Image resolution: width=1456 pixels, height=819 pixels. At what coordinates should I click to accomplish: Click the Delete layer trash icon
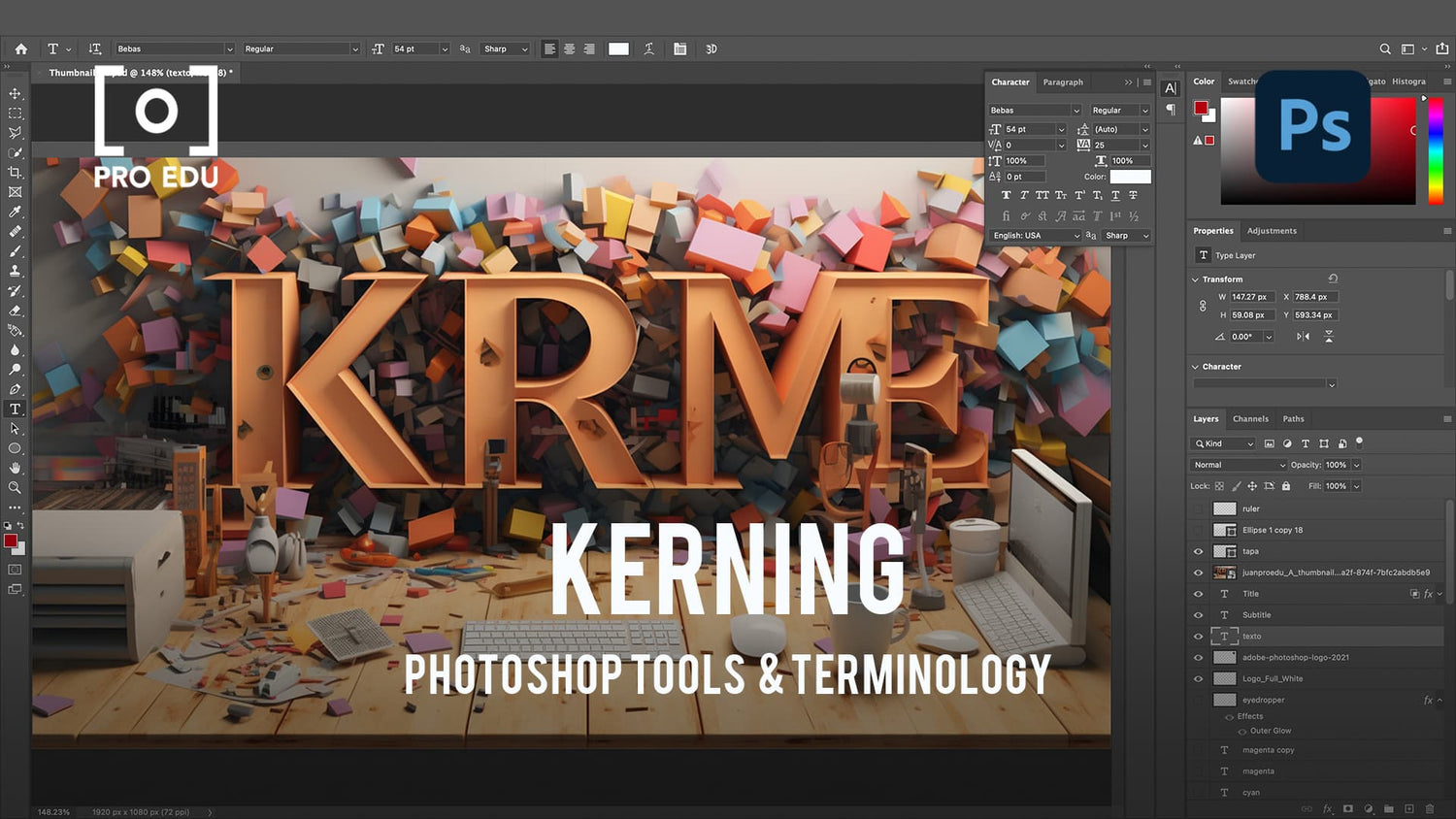(x=1429, y=808)
